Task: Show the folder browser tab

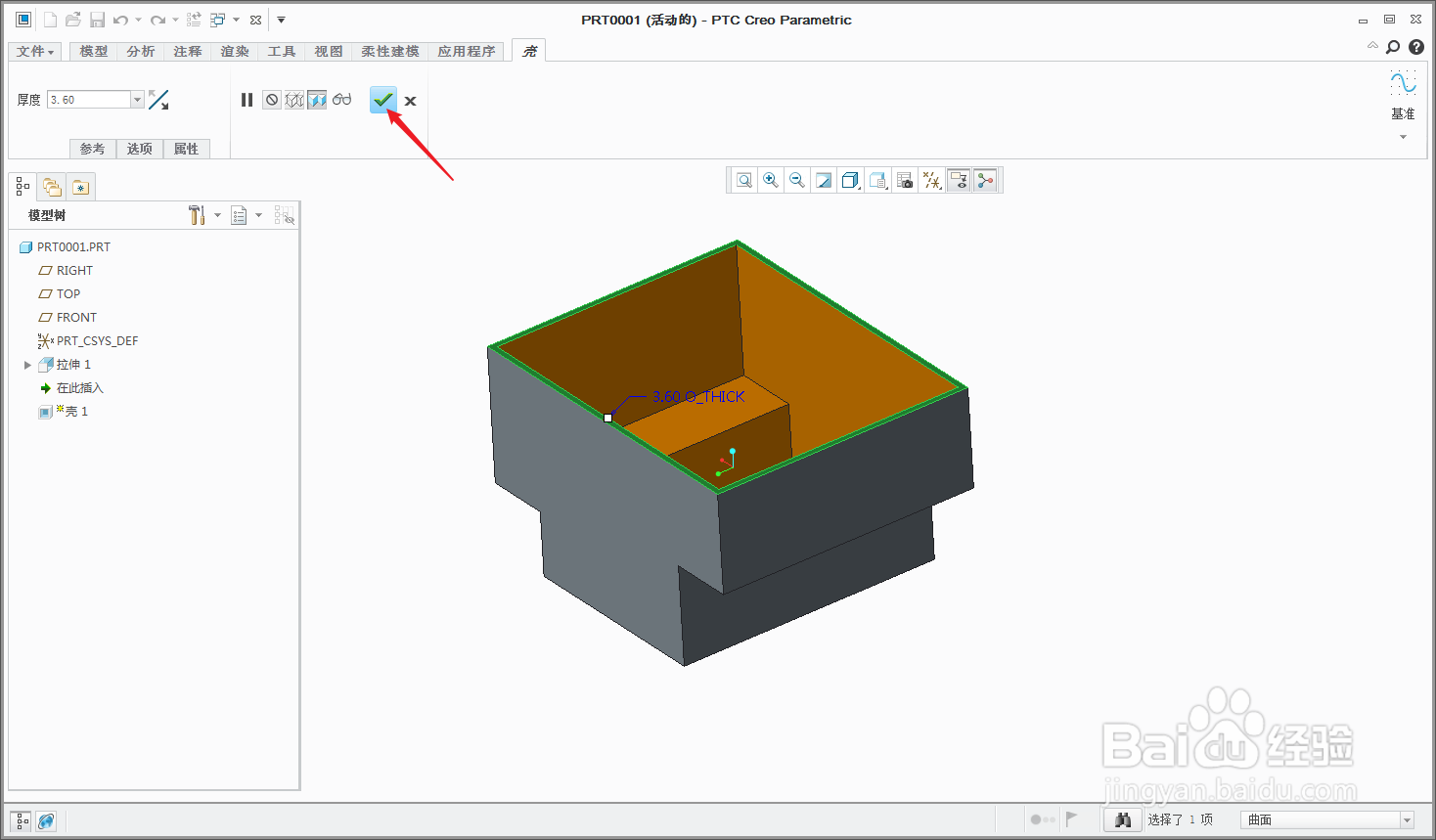Action: pos(52,187)
